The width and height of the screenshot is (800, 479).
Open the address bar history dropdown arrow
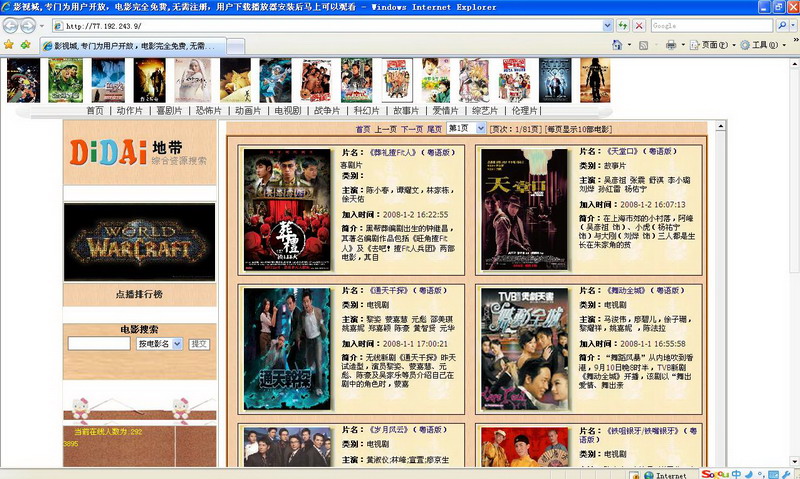tap(607, 26)
